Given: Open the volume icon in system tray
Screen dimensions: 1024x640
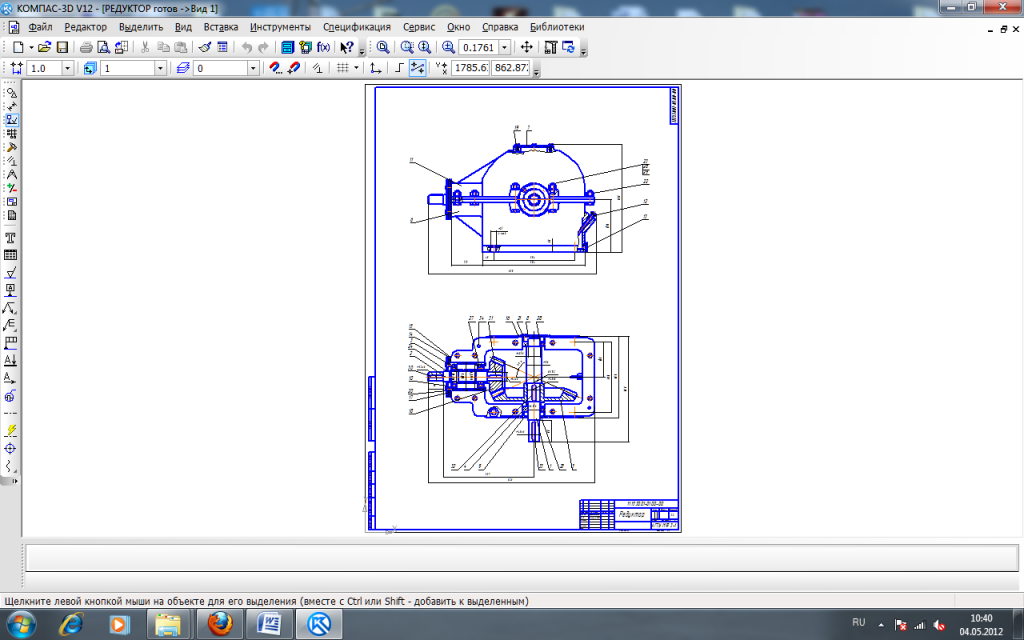Looking at the screenshot, I should (x=939, y=625).
